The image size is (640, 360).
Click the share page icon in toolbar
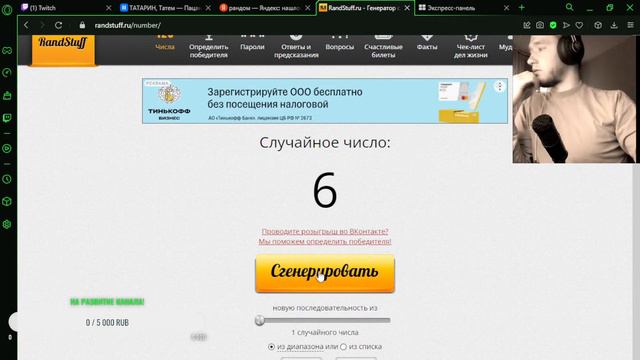[x=527, y=25]
